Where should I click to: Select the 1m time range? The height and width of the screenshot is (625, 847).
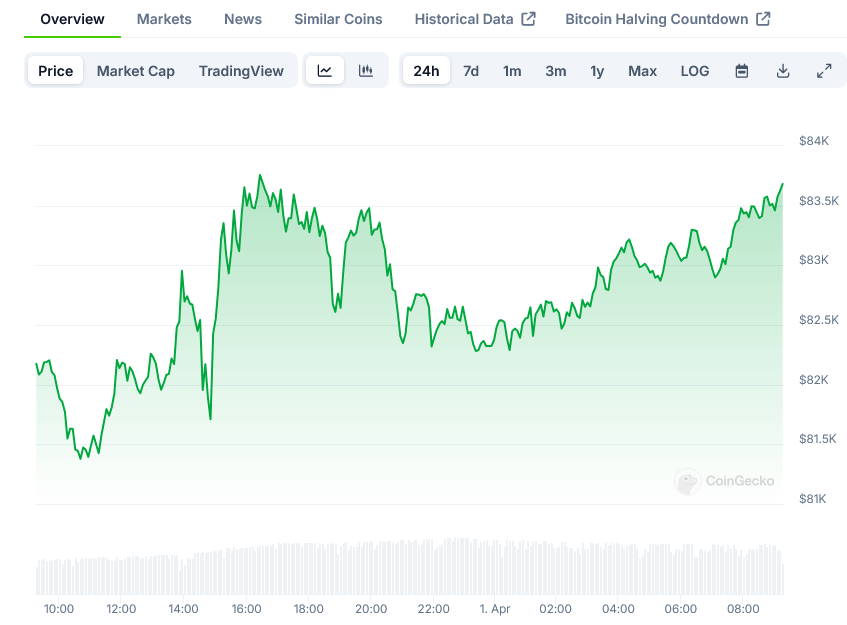tap(512, 71)
